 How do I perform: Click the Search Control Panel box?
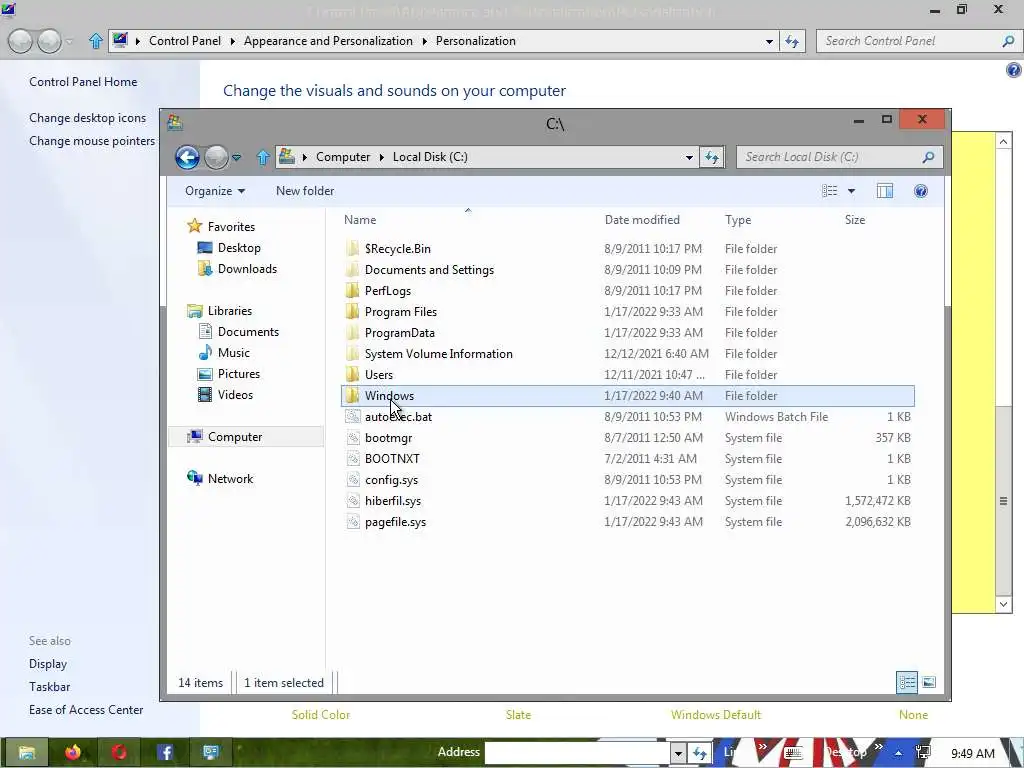918,40
